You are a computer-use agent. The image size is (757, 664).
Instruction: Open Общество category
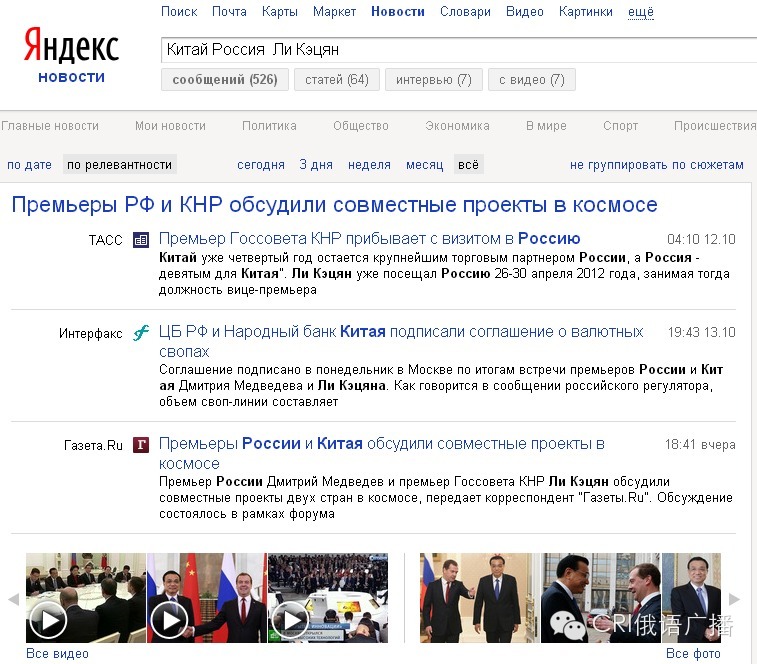(x=361, y=126)
